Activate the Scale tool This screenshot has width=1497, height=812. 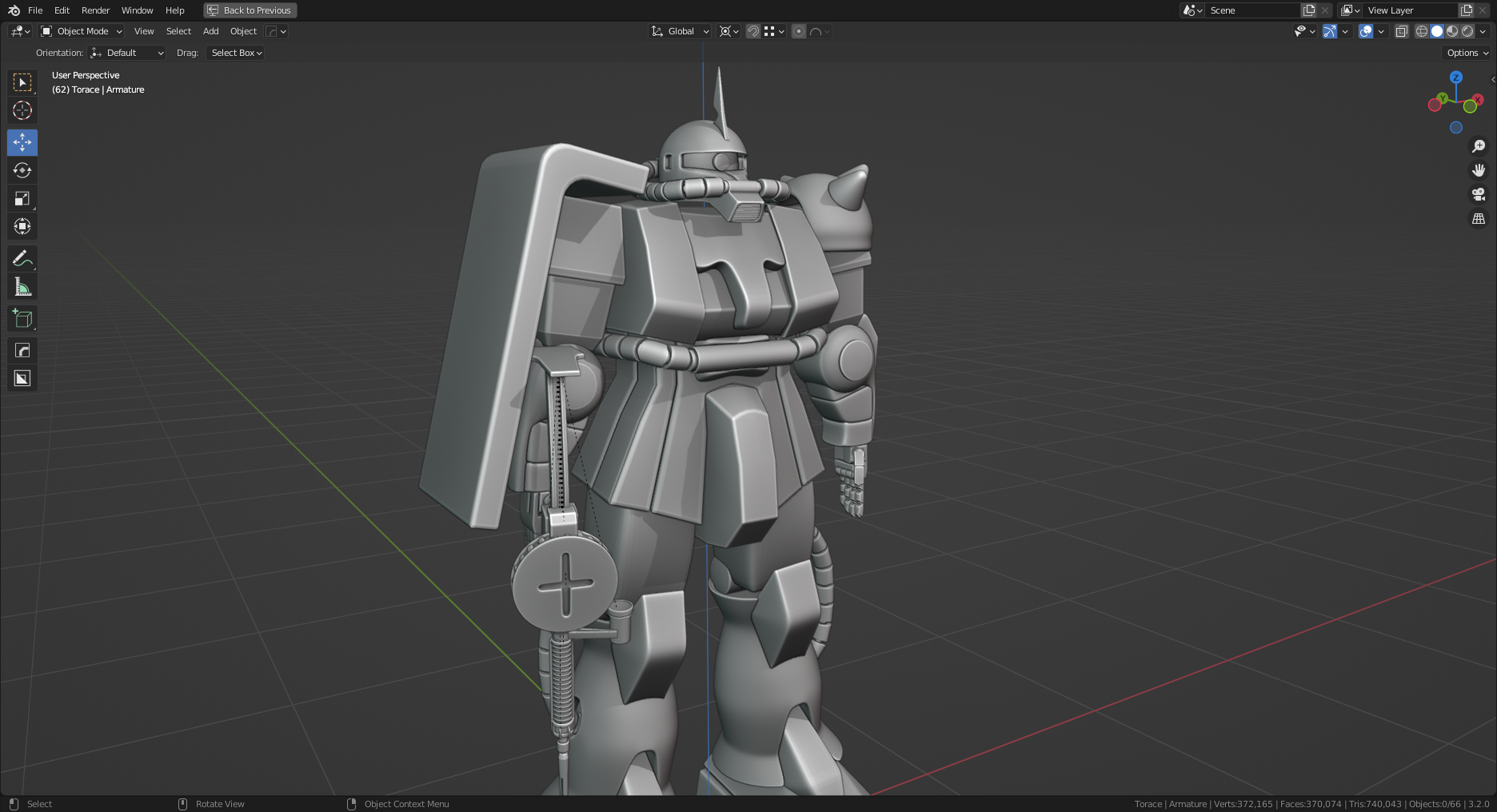pyautogui.click(x=22, y=198)
